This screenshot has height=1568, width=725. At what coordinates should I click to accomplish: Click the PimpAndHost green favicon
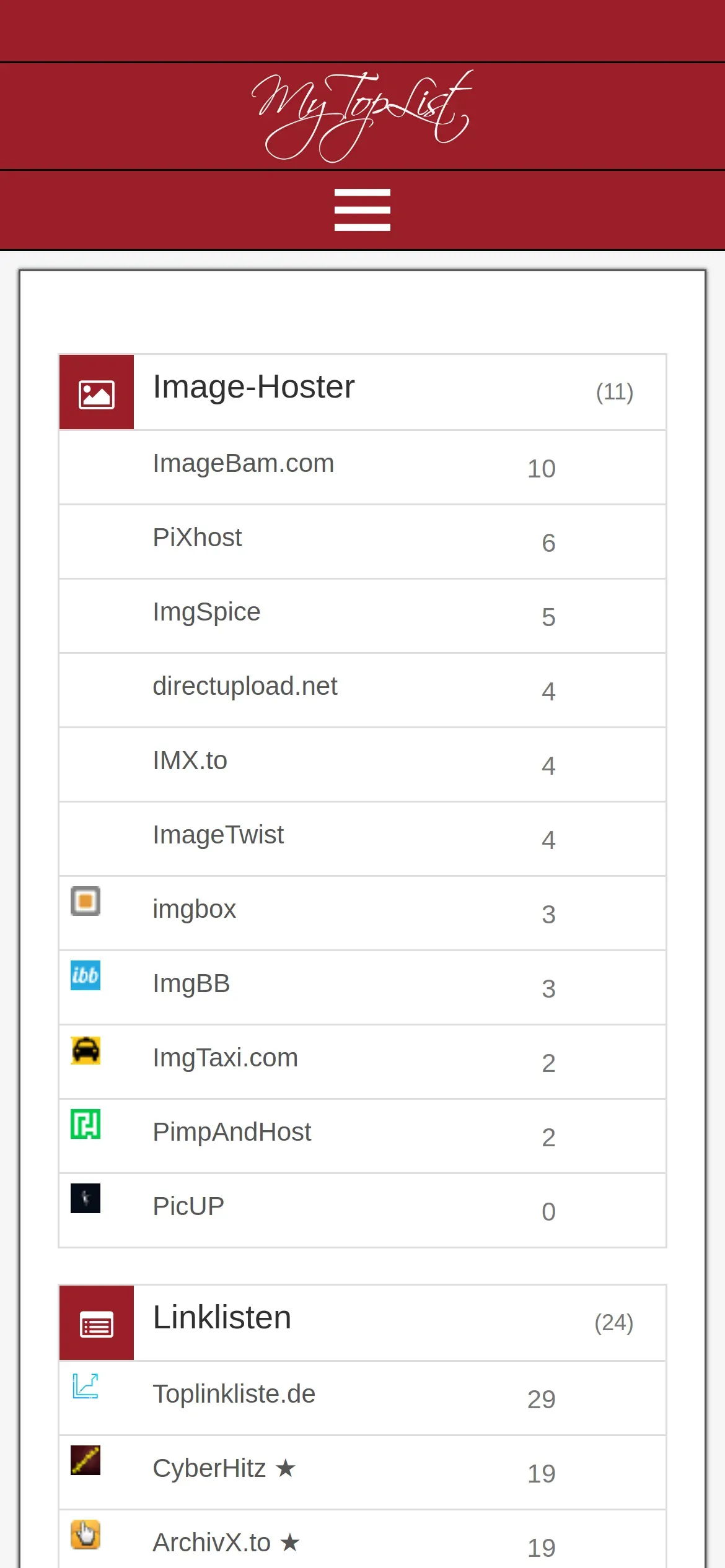coord(86,1124)
